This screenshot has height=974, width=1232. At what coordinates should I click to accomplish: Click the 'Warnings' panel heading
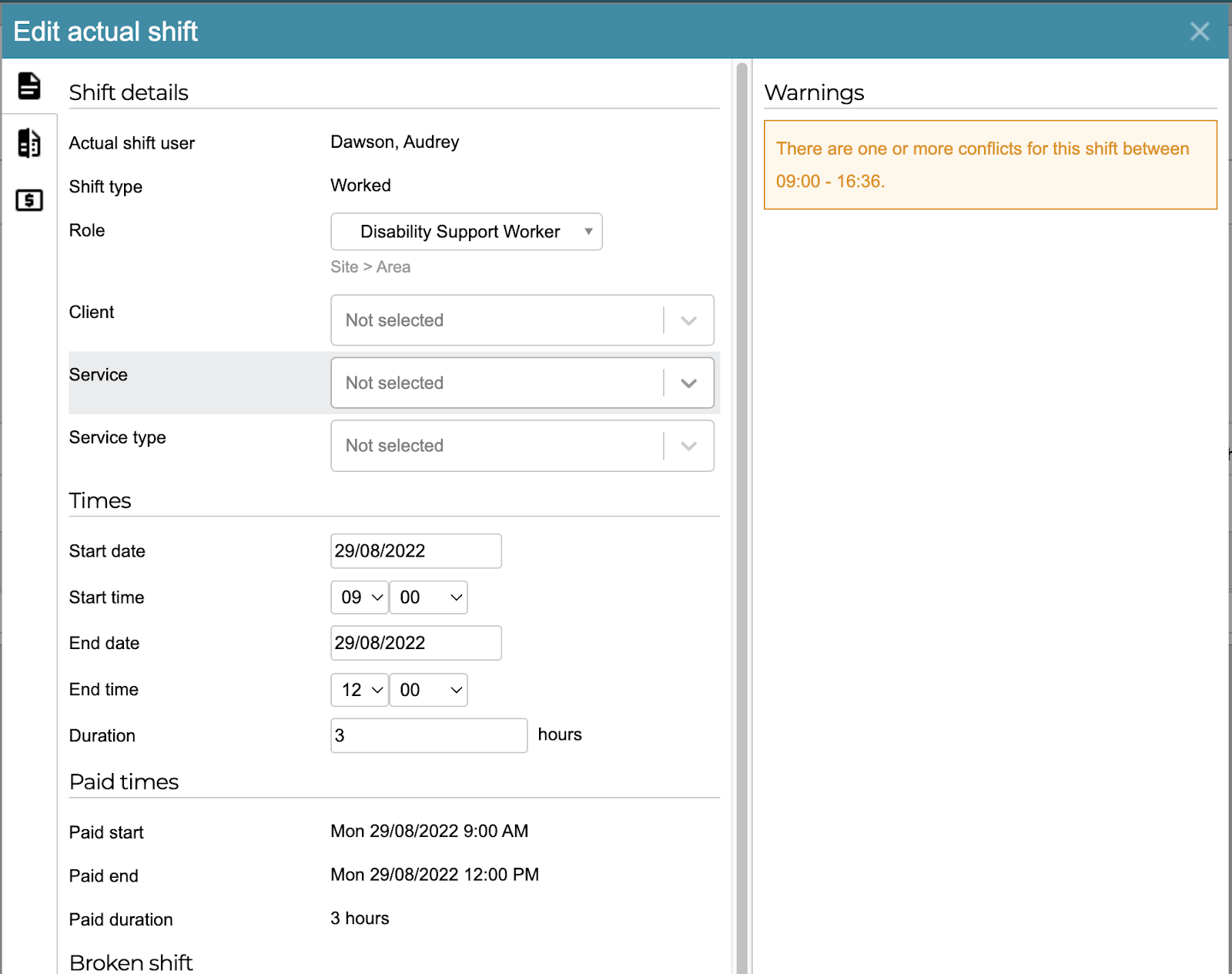(x=814, y=92)
